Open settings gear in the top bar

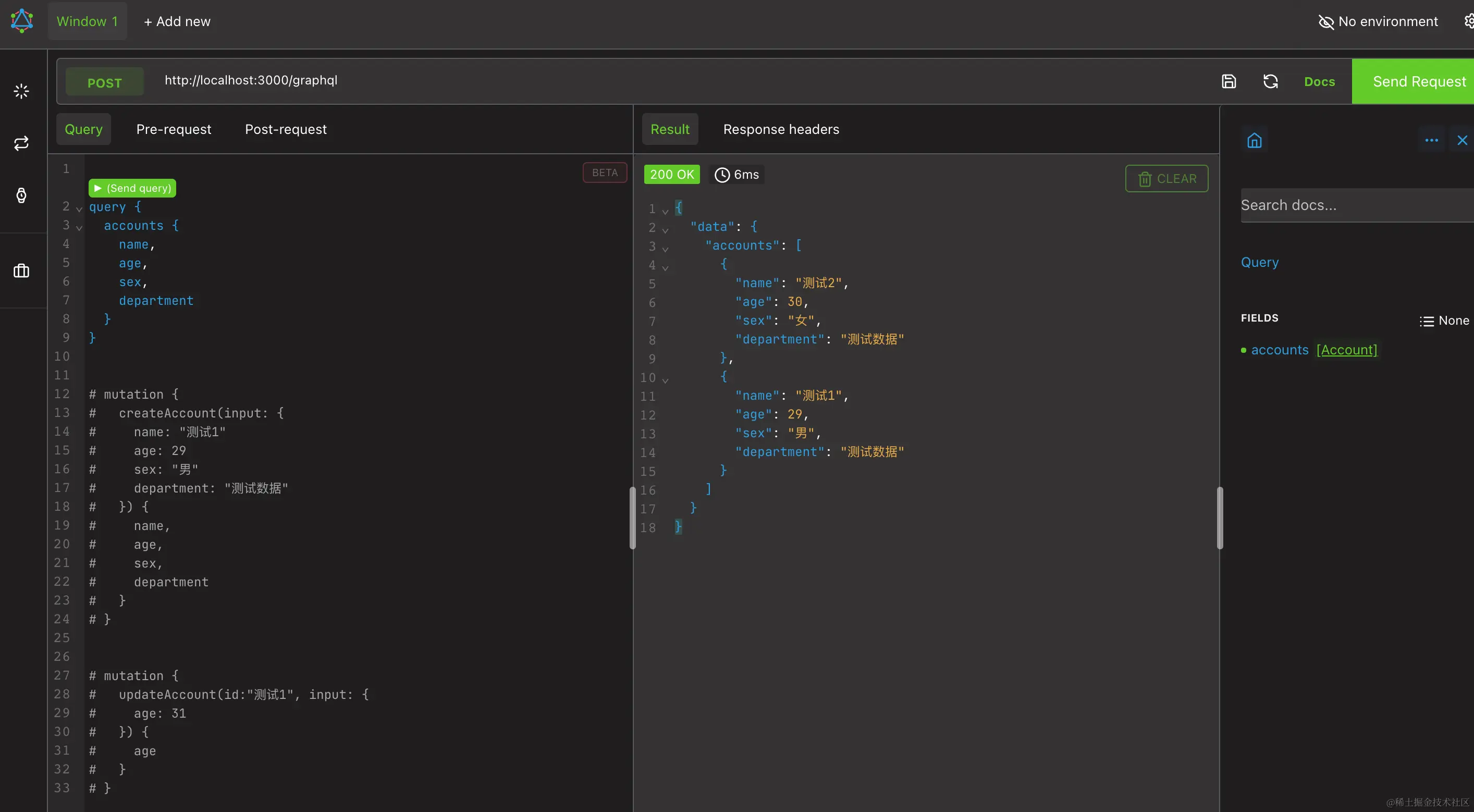(x=1468, y=21)
